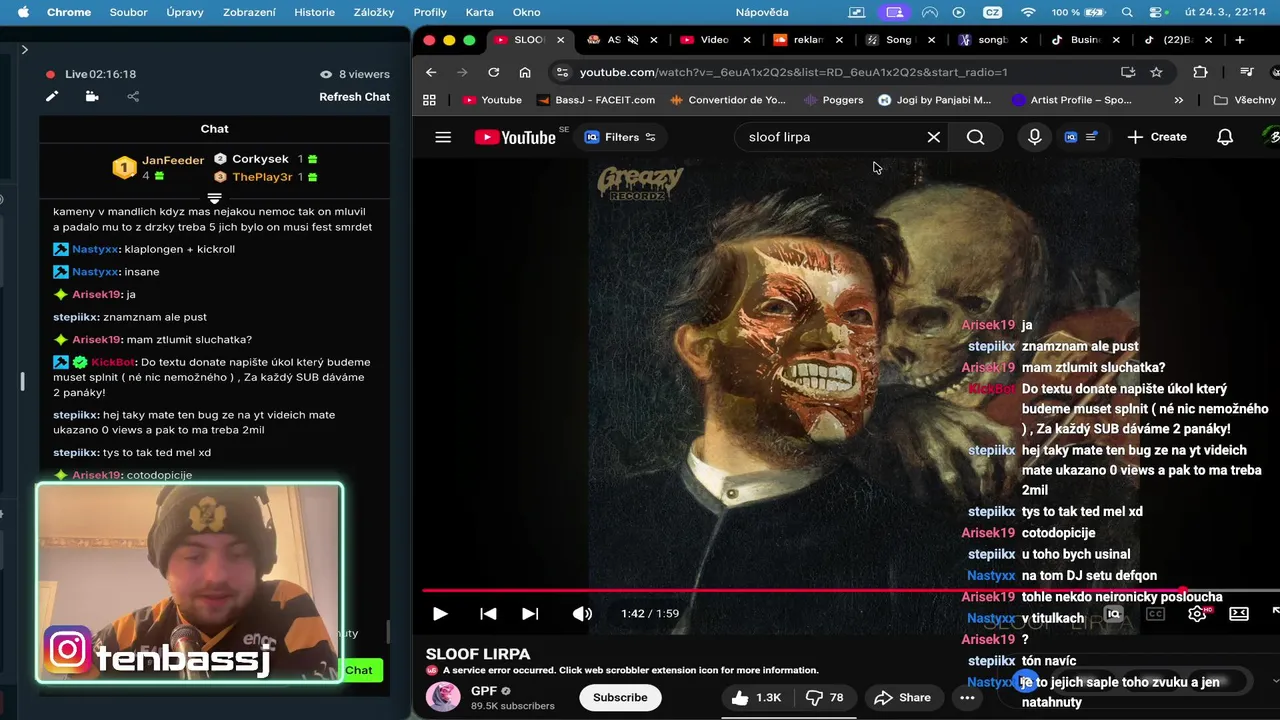View site information icon in address bar
Image resolution: width=1280 pixels, height=720 pixels.
click(563, 72)
